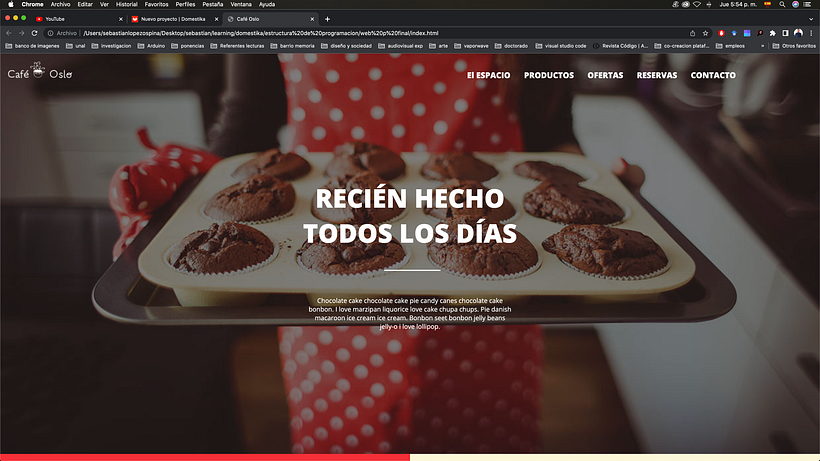Open the Ver menu in menu bar
Viewport: 820px width, 461px height.
tap(104, 4)
